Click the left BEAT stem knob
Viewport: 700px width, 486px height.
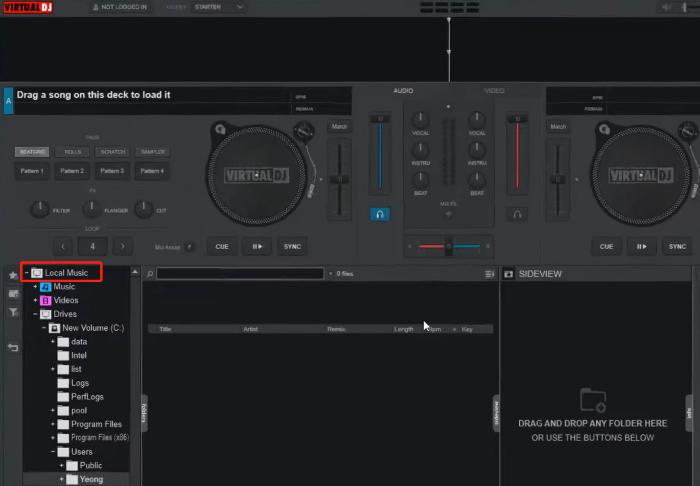pos(420,179)
